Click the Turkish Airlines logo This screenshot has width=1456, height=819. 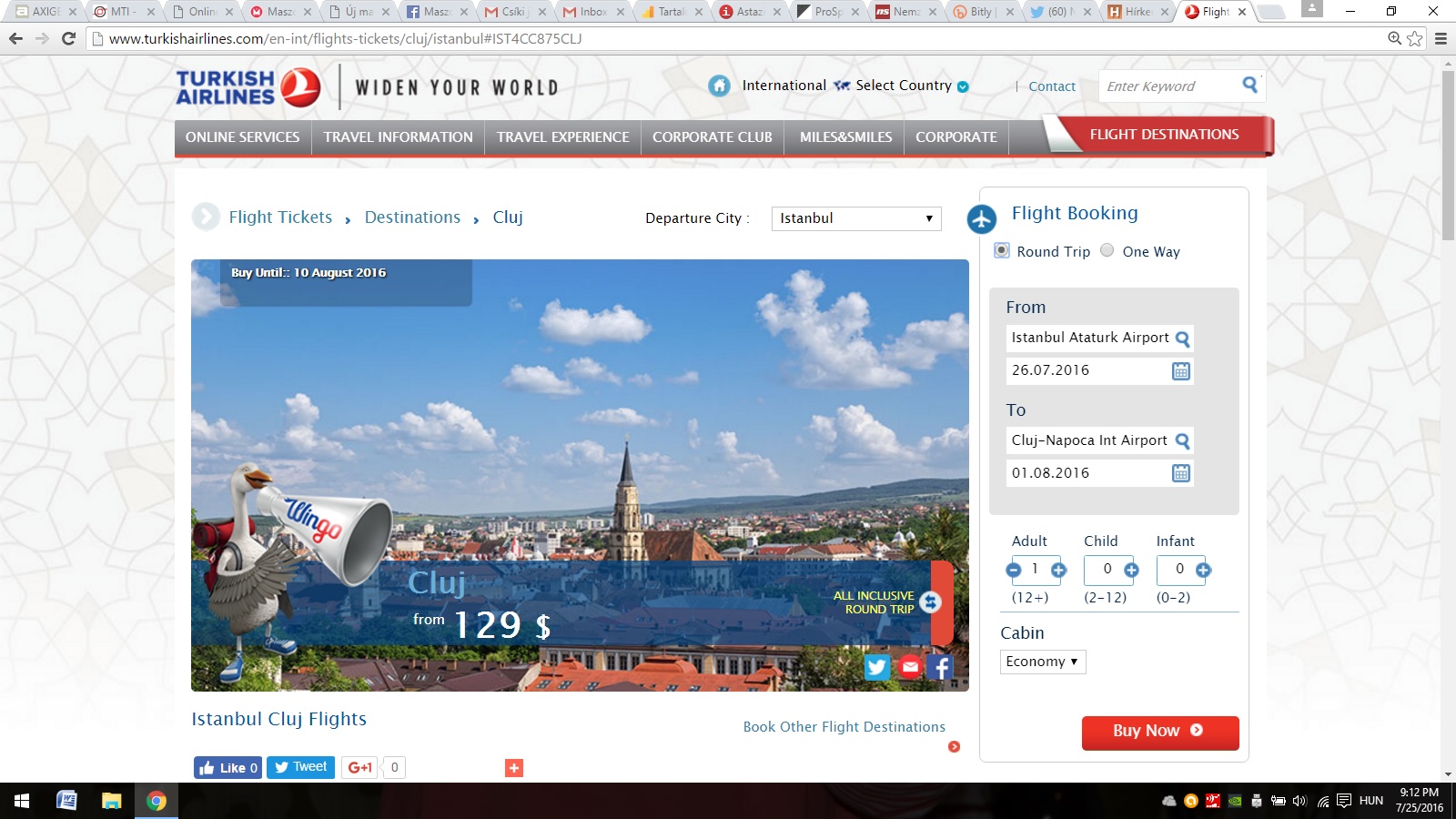pos(248,88)
